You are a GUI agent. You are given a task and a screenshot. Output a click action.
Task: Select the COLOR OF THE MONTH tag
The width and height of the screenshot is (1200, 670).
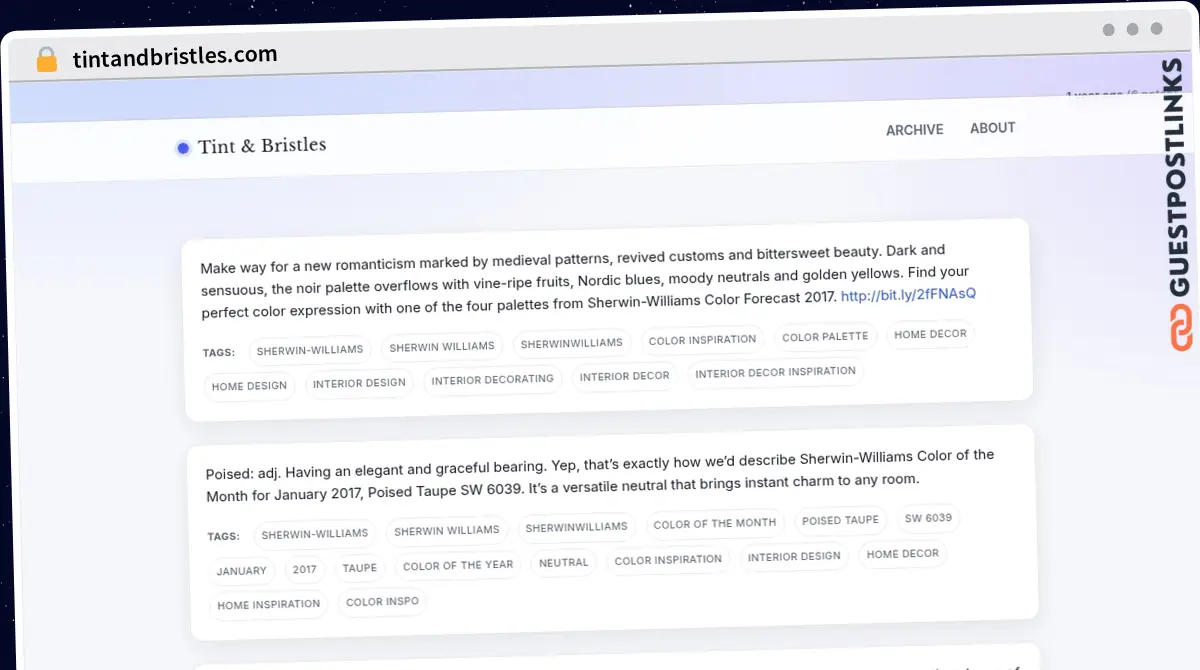tap(714, 523)
